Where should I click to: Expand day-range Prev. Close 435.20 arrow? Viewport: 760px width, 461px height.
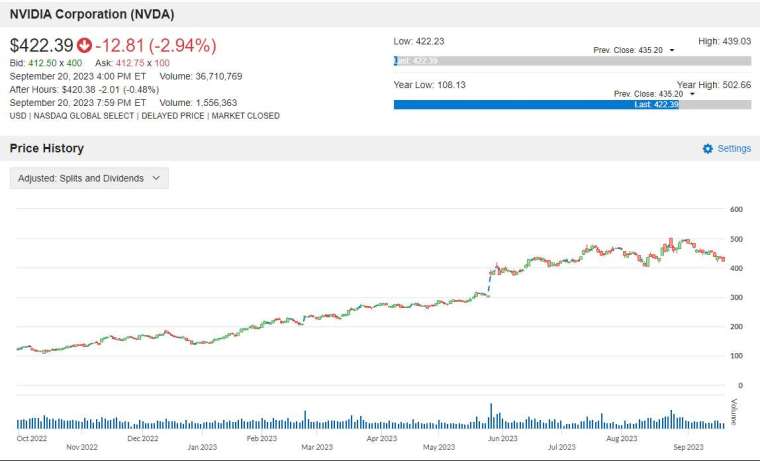(672, 50)
